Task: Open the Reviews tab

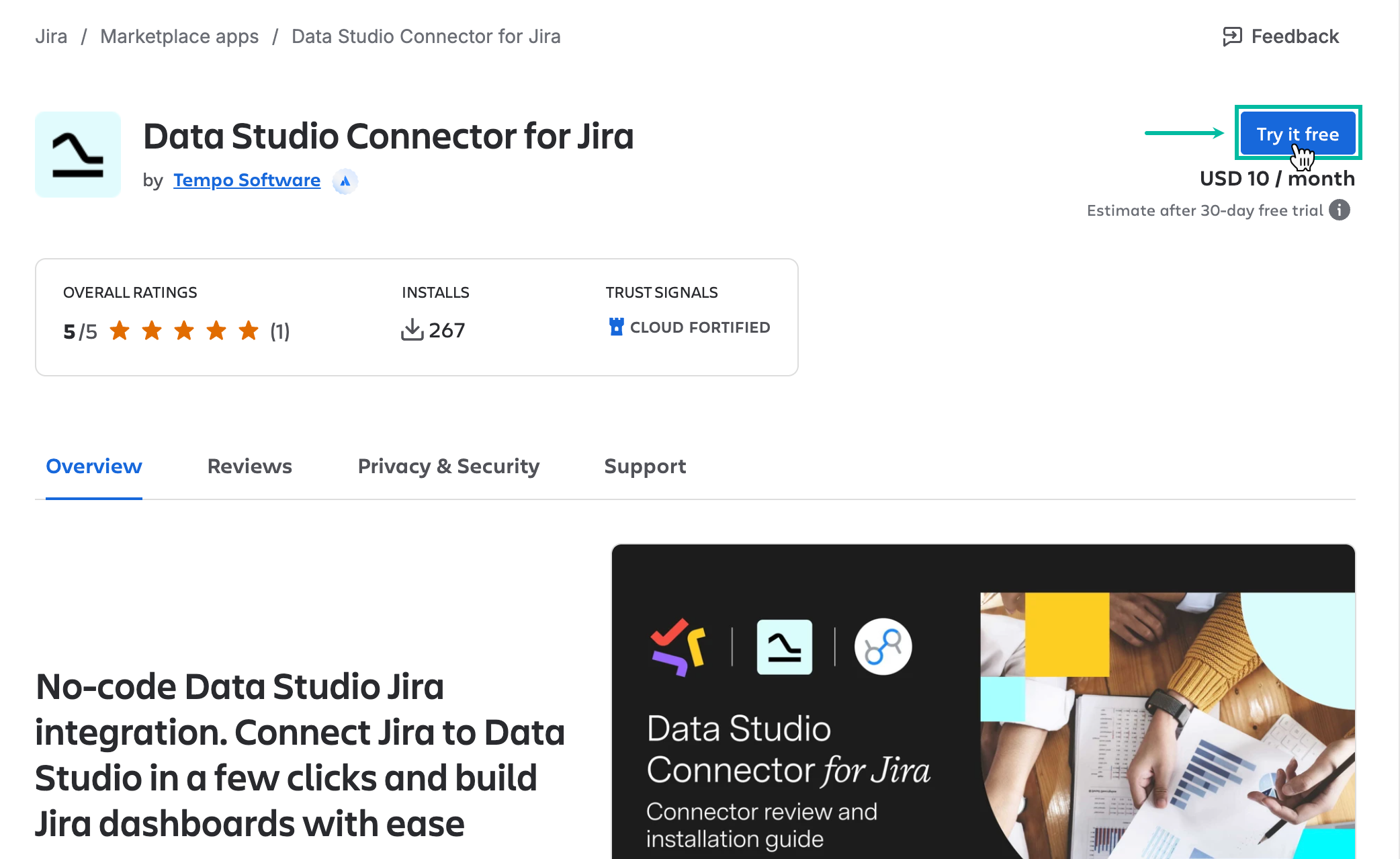Action: pyautogui.click(x=250, y=466)
